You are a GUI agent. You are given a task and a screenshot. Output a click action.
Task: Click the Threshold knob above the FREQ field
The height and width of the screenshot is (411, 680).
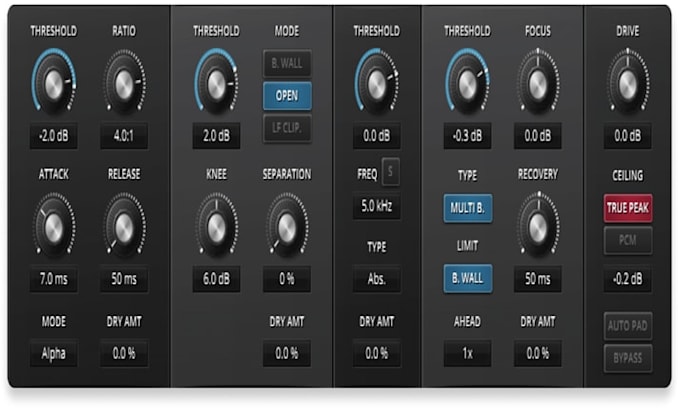click(376, 82)
